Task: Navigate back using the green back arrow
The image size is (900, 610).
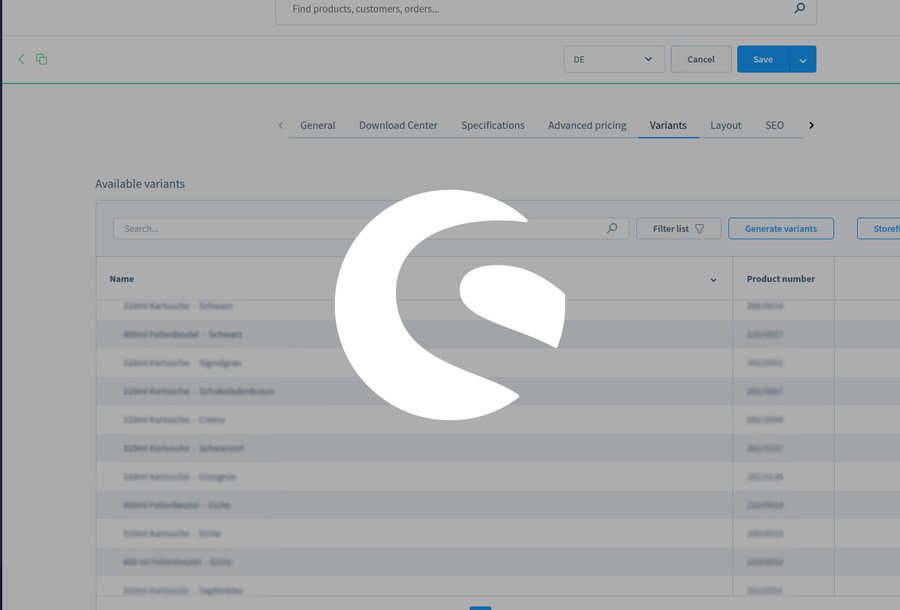Action: pyautogui.click(x=21, y=59)
